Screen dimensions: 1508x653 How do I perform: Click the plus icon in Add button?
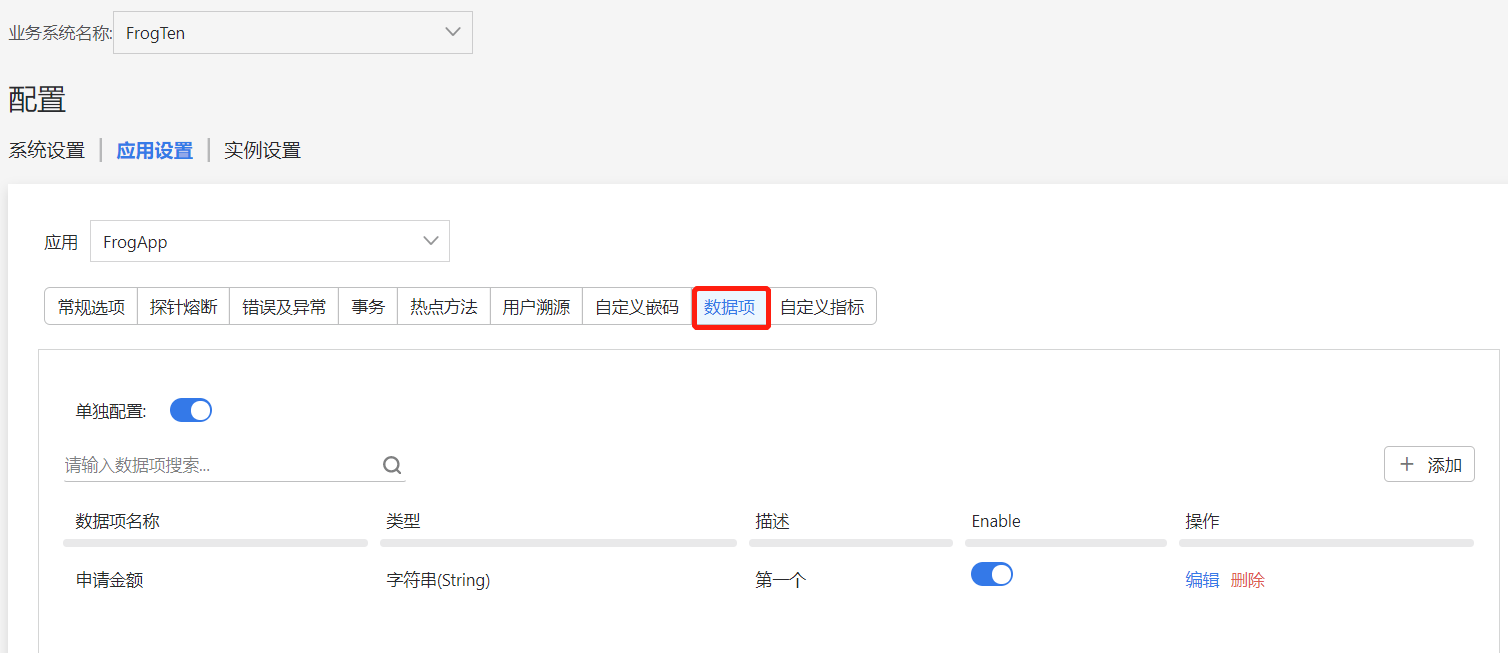1407,464
